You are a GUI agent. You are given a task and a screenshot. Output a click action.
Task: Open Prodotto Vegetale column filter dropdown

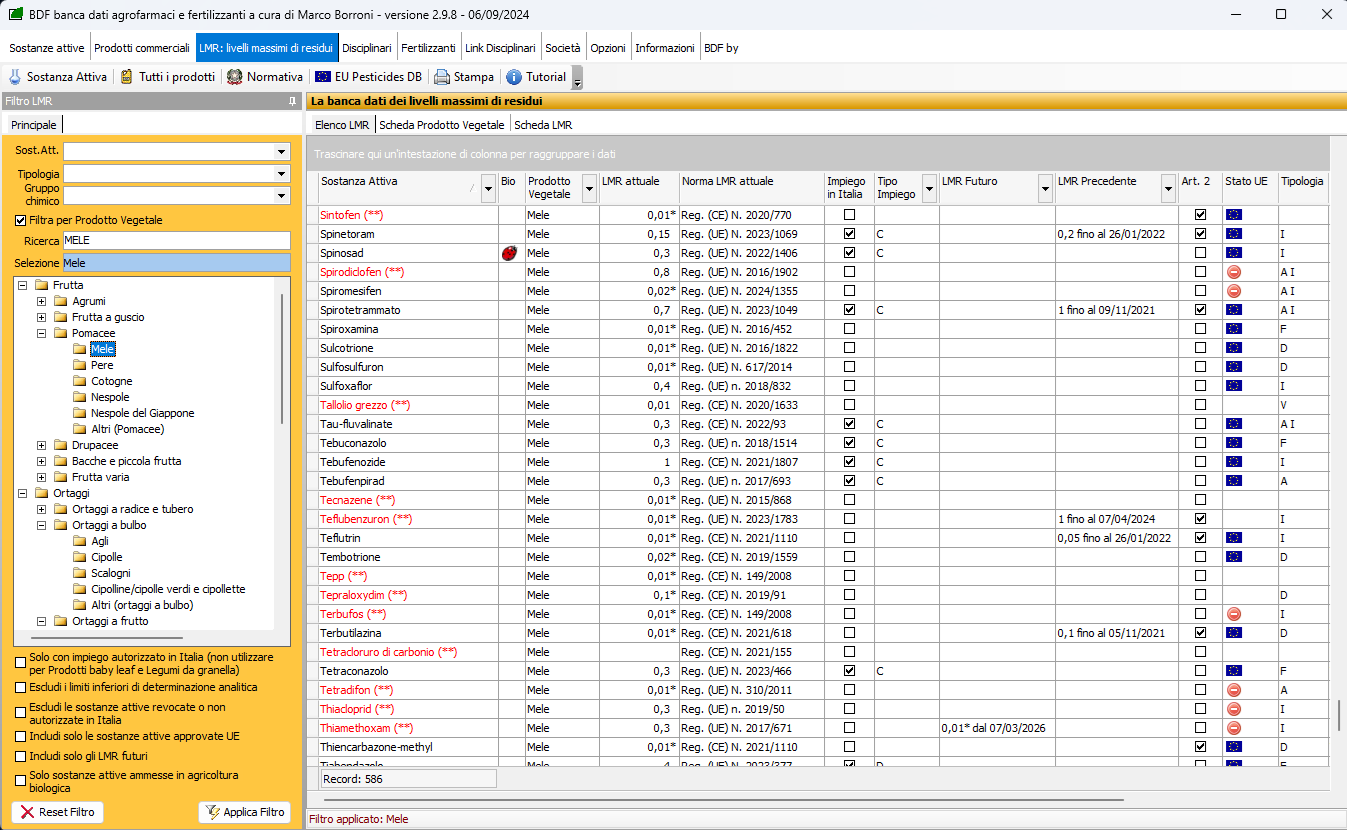589,188
